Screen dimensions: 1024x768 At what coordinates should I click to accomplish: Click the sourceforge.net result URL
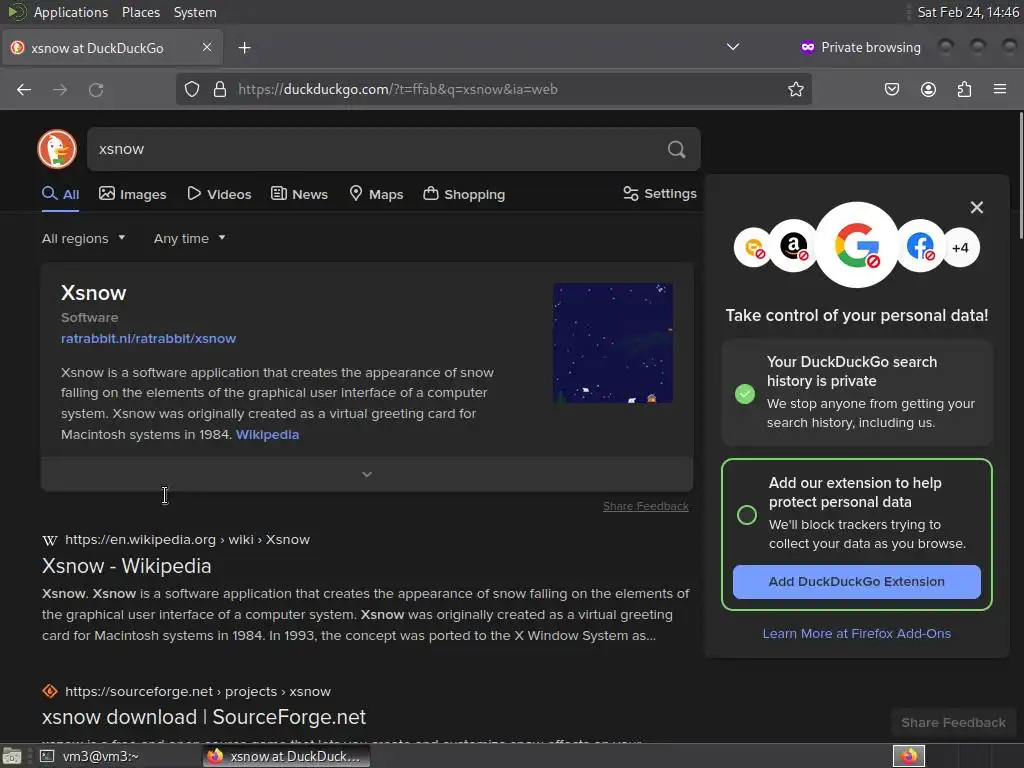click(x=198, y=691)
